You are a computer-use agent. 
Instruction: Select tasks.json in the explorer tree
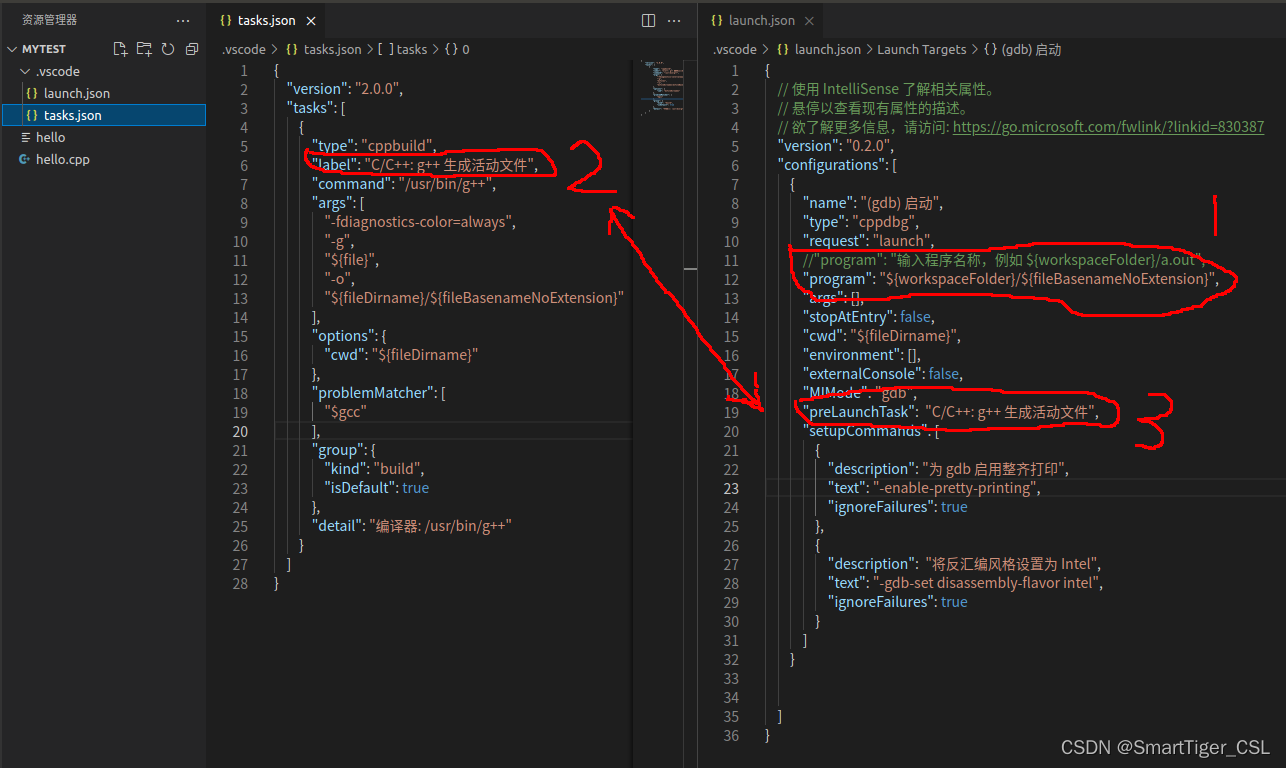tap(103, 115)
